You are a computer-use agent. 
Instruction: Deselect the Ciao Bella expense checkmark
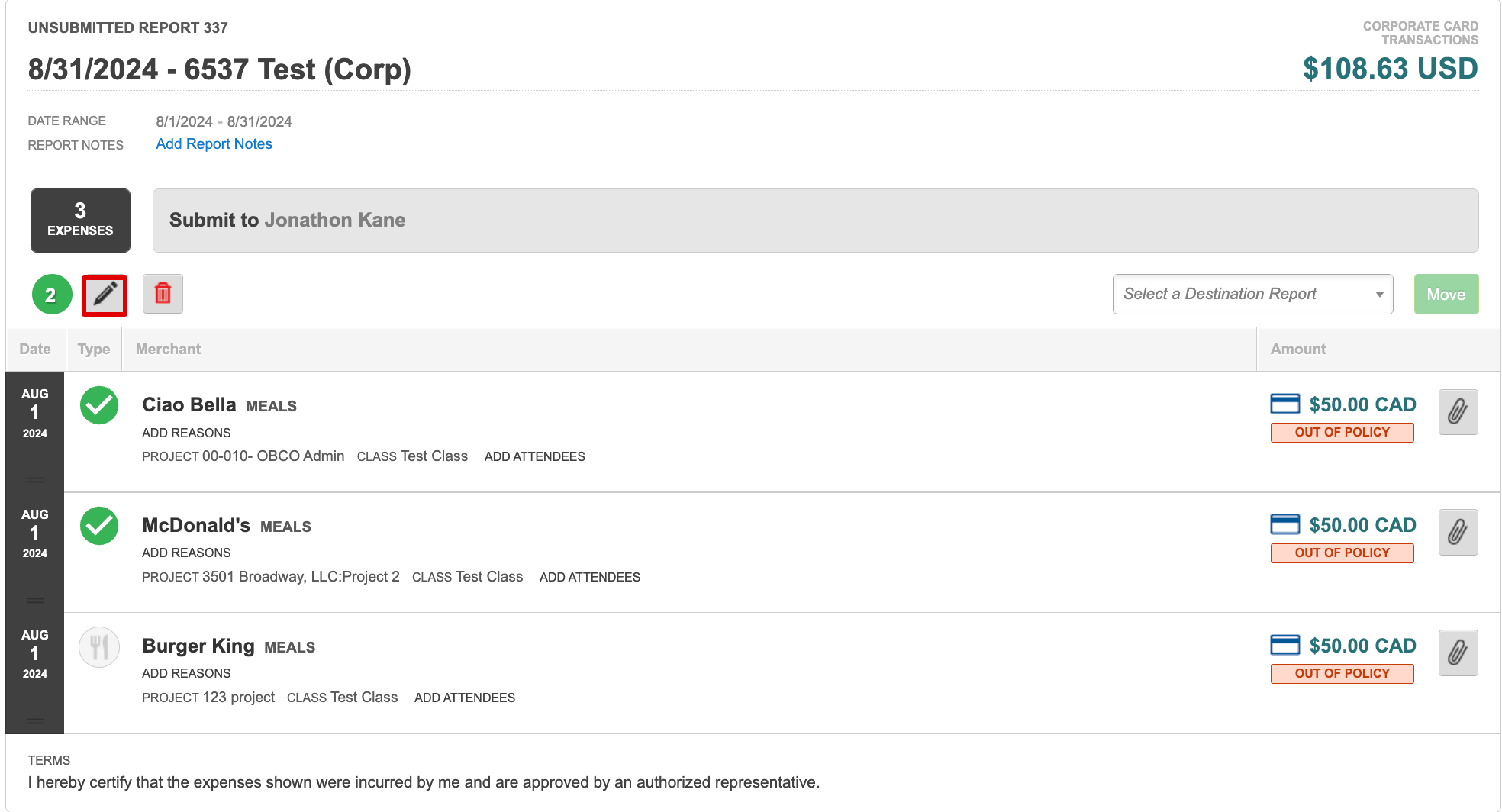[99, 405]
